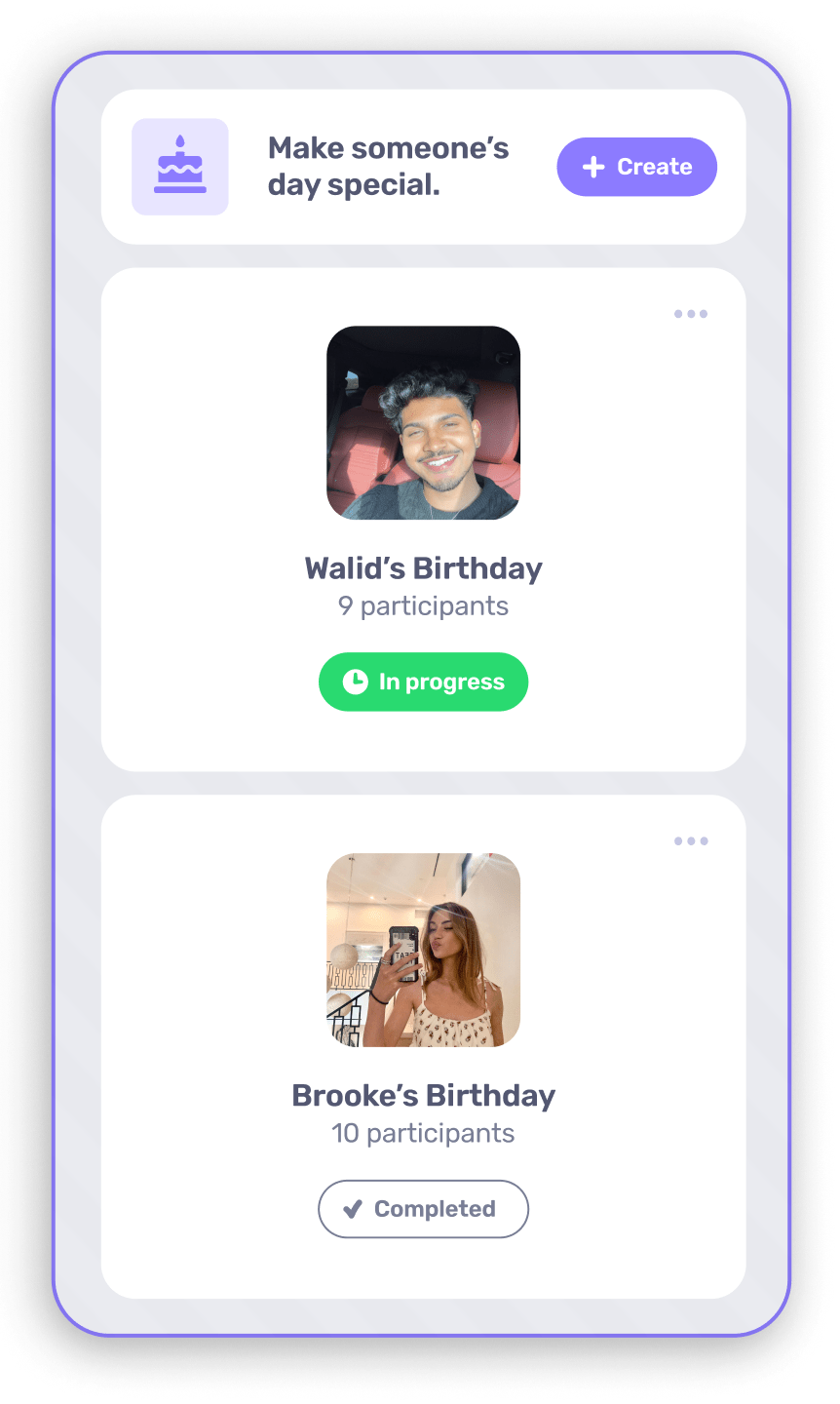Click the checkmark icon in Completed
This screenshot has width=840, height=1404.
[x=353, y=1209]
